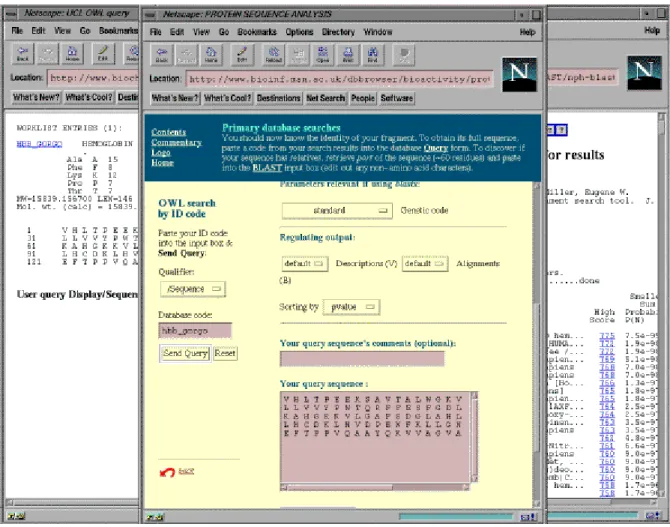This screenshot has width=670, height=527.
Task: Open the Alignments default dropdown
Action: [425, 264]
